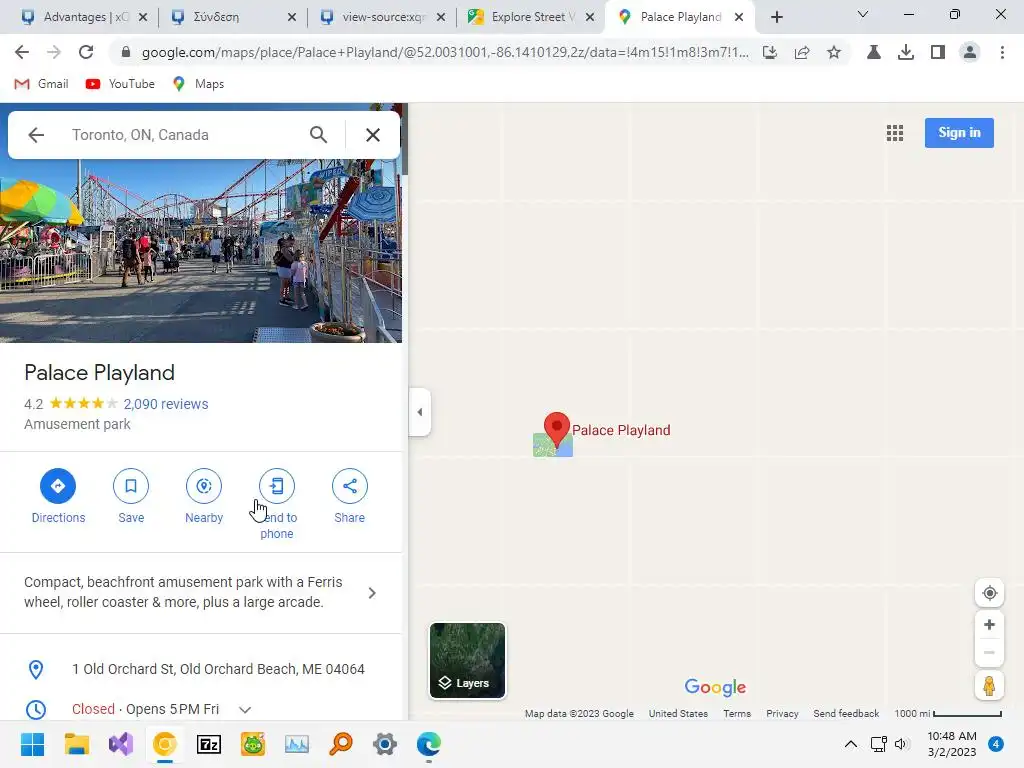Toggle the browser side panel
The image size is (1024, 768).
[x=938, y=52]
